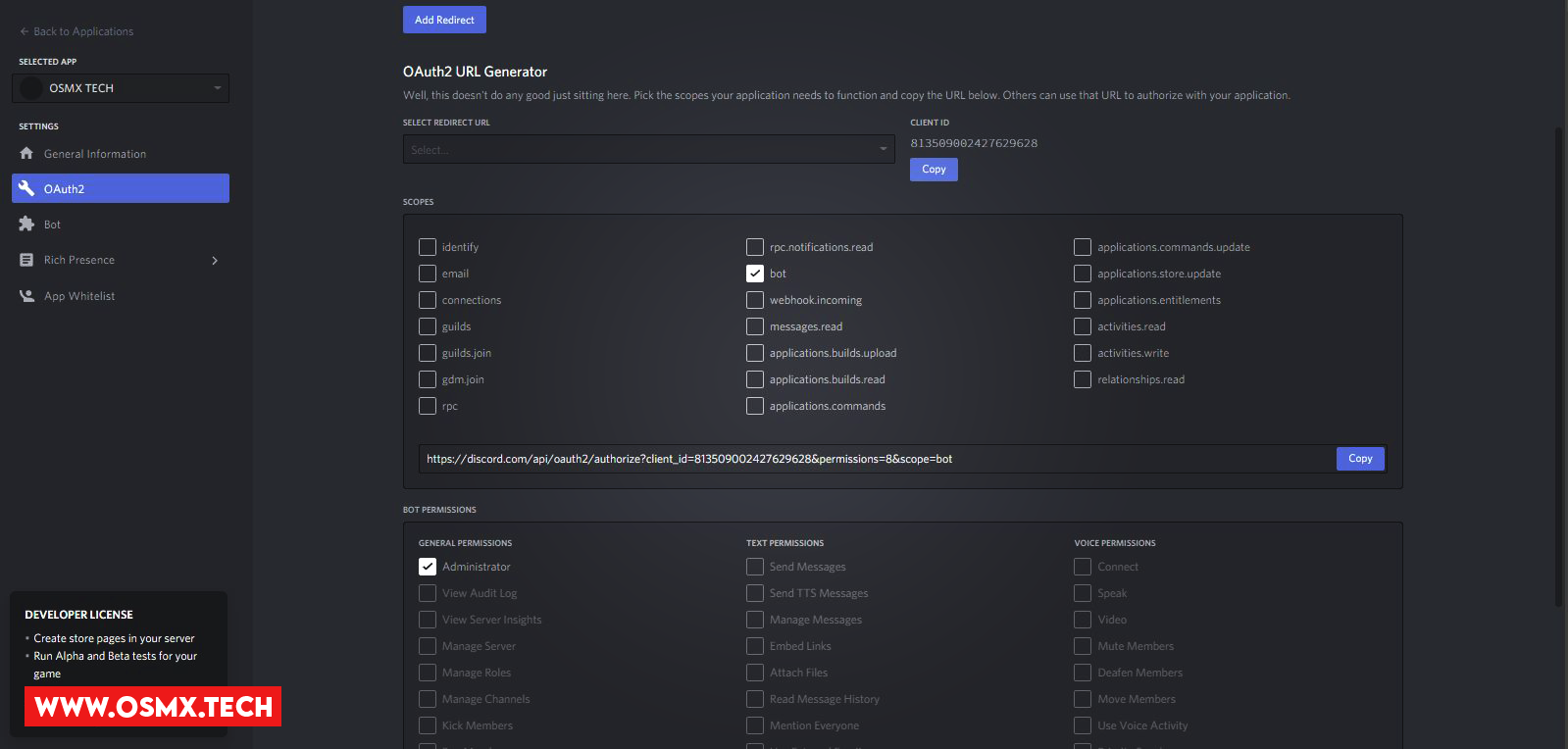Enable the applications.store.update scope
Screen dimensions: 1568x749
pyautogui.click(x=1083, y=274)
